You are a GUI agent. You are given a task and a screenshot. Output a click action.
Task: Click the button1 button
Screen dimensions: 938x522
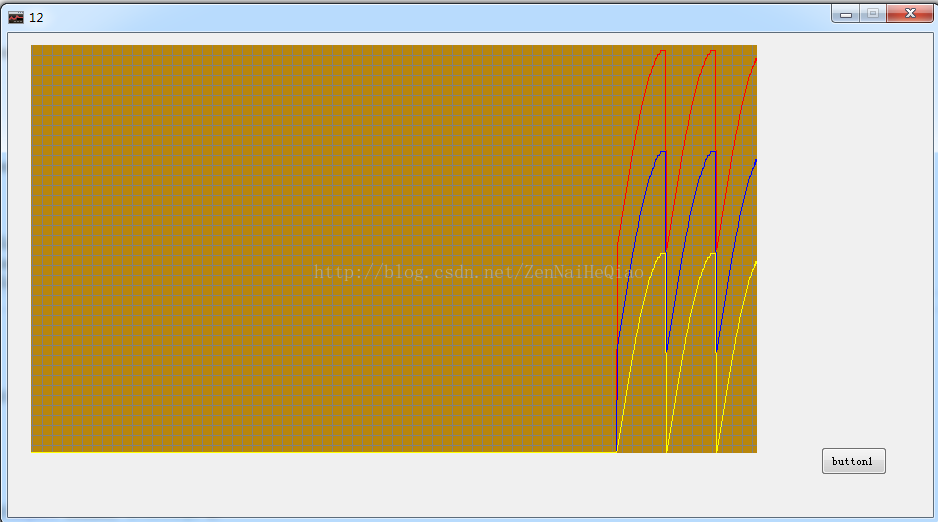click(854, 461)
